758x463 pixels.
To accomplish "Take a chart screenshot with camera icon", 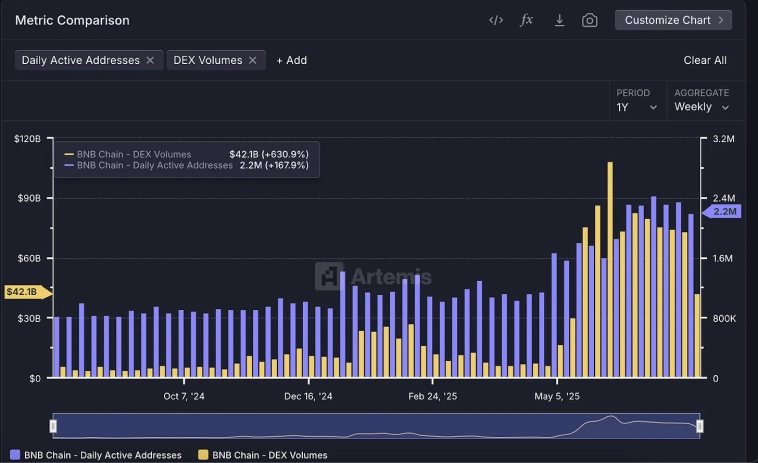I will pyautogui.click(x=590, y=20).
